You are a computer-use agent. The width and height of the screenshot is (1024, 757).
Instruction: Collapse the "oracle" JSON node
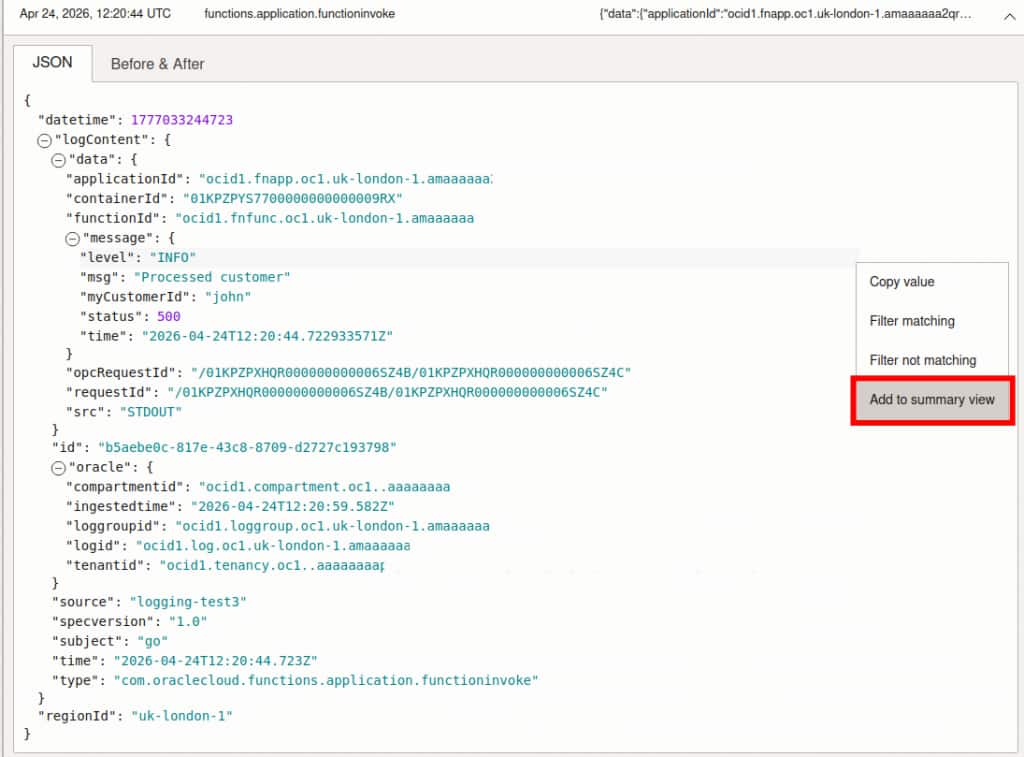[58, 468]
